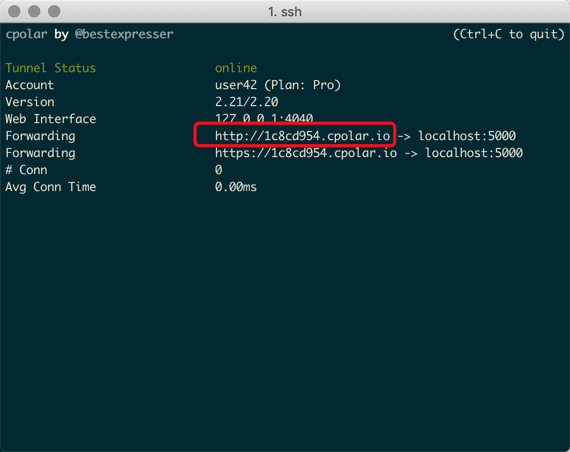Click the '@bestexpresser' author text
This screenshot has height=452, width=570.
tap(124, 34)
